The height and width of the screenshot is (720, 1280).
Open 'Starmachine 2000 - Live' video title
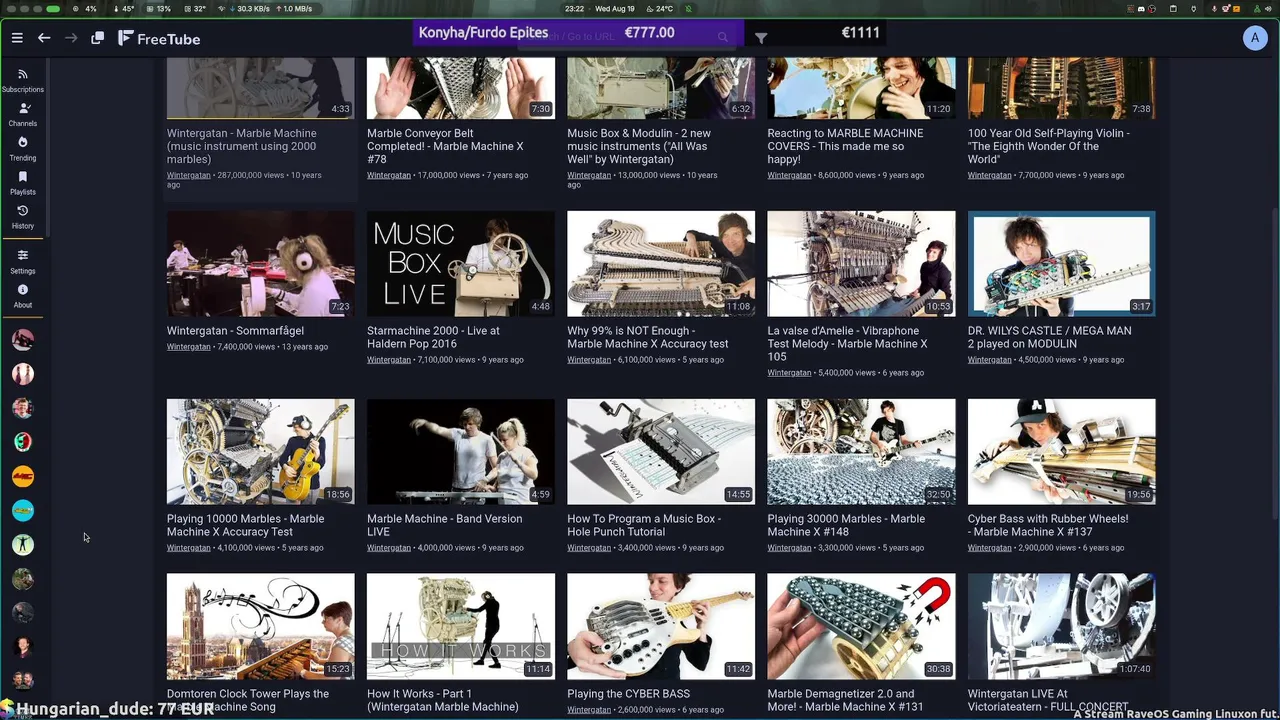[x=433, y=337]
